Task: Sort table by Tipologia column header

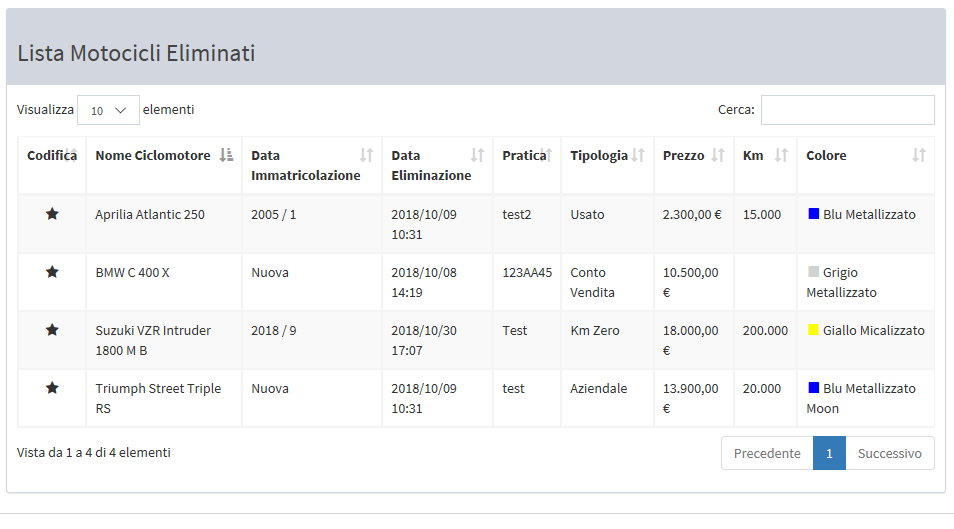Action: tap(599, 155)
